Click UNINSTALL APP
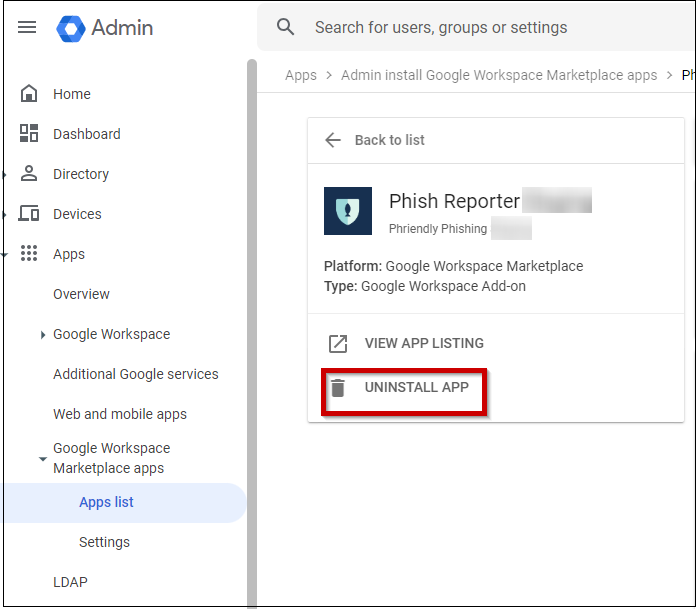The width and height of the screenshot is (700, 609). [x=417, y=388]
